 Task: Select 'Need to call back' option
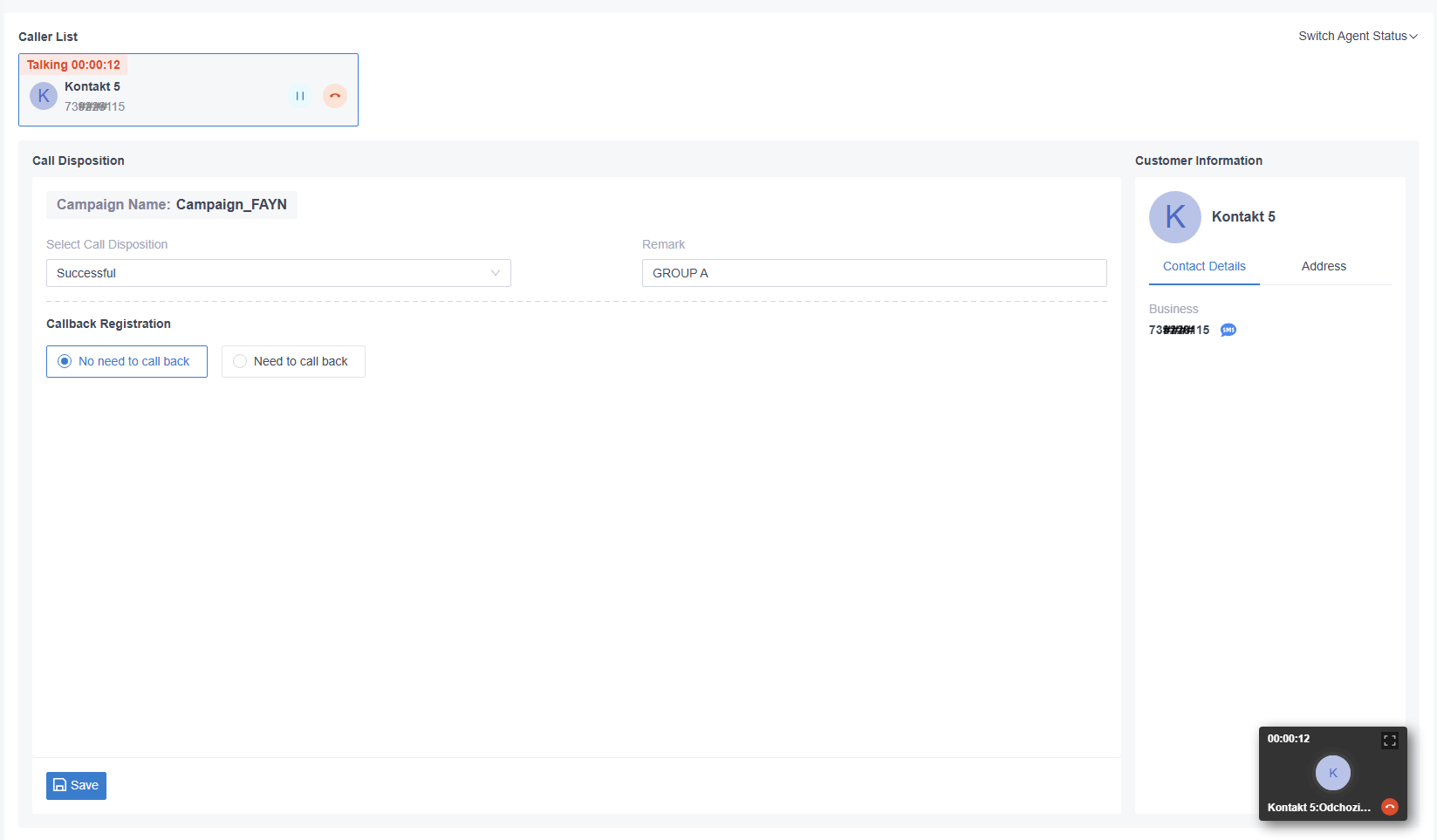293,361
